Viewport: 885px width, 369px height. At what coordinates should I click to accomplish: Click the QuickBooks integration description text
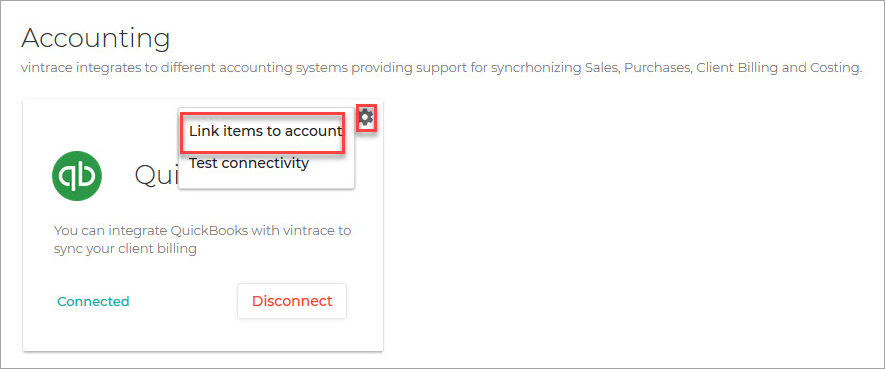[x=202, y=239]
